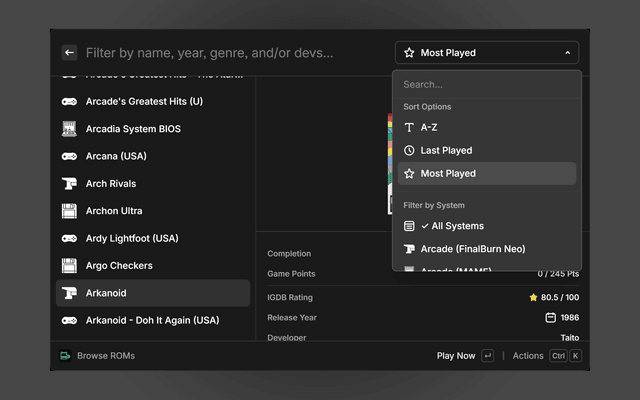Focus the filter by name search field
The height and width of the screenshot is (400, 640).
(209, 53)
